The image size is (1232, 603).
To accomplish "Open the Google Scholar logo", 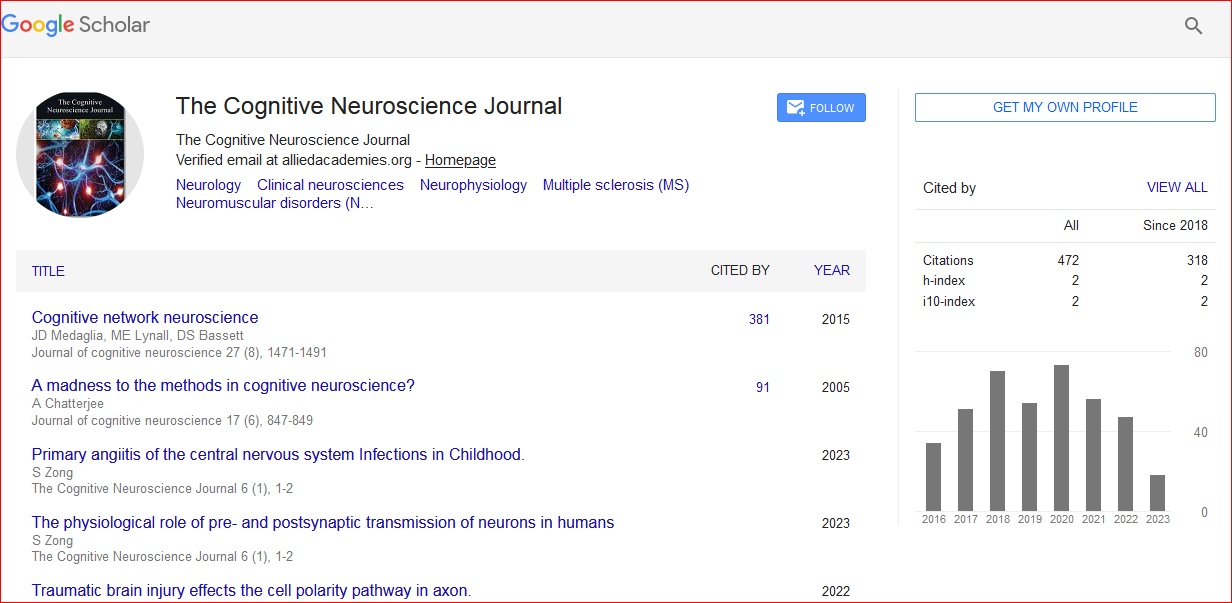I will [76, 25].
